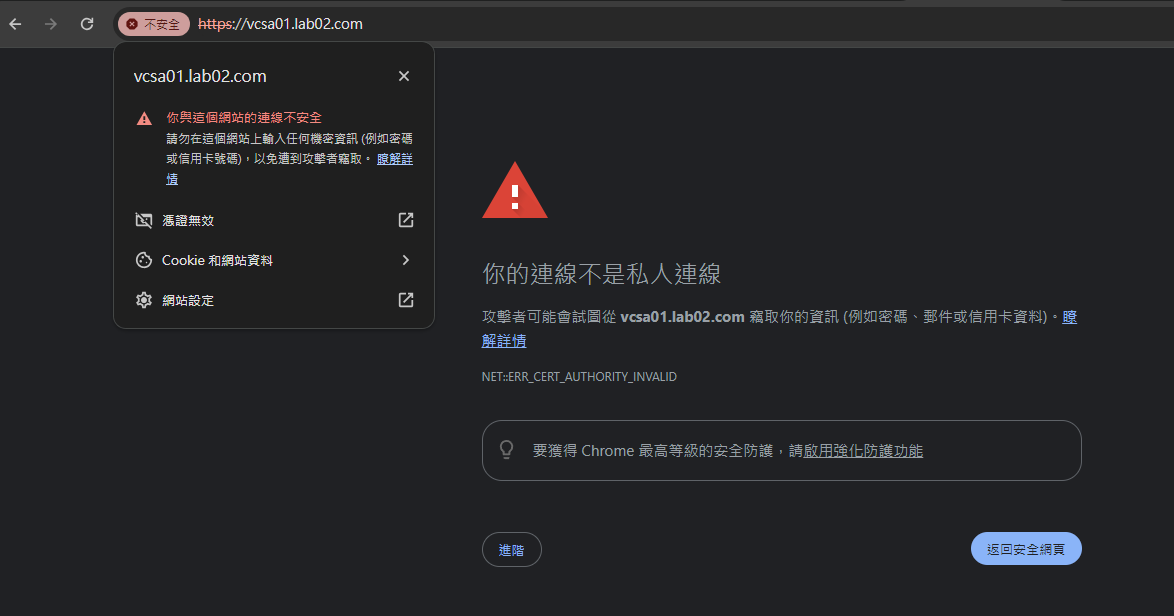The height and width of the screenshot is (616, 1174).
Task: Open Cookie 和網站資料 entry
Action: (x=274, y=260)
